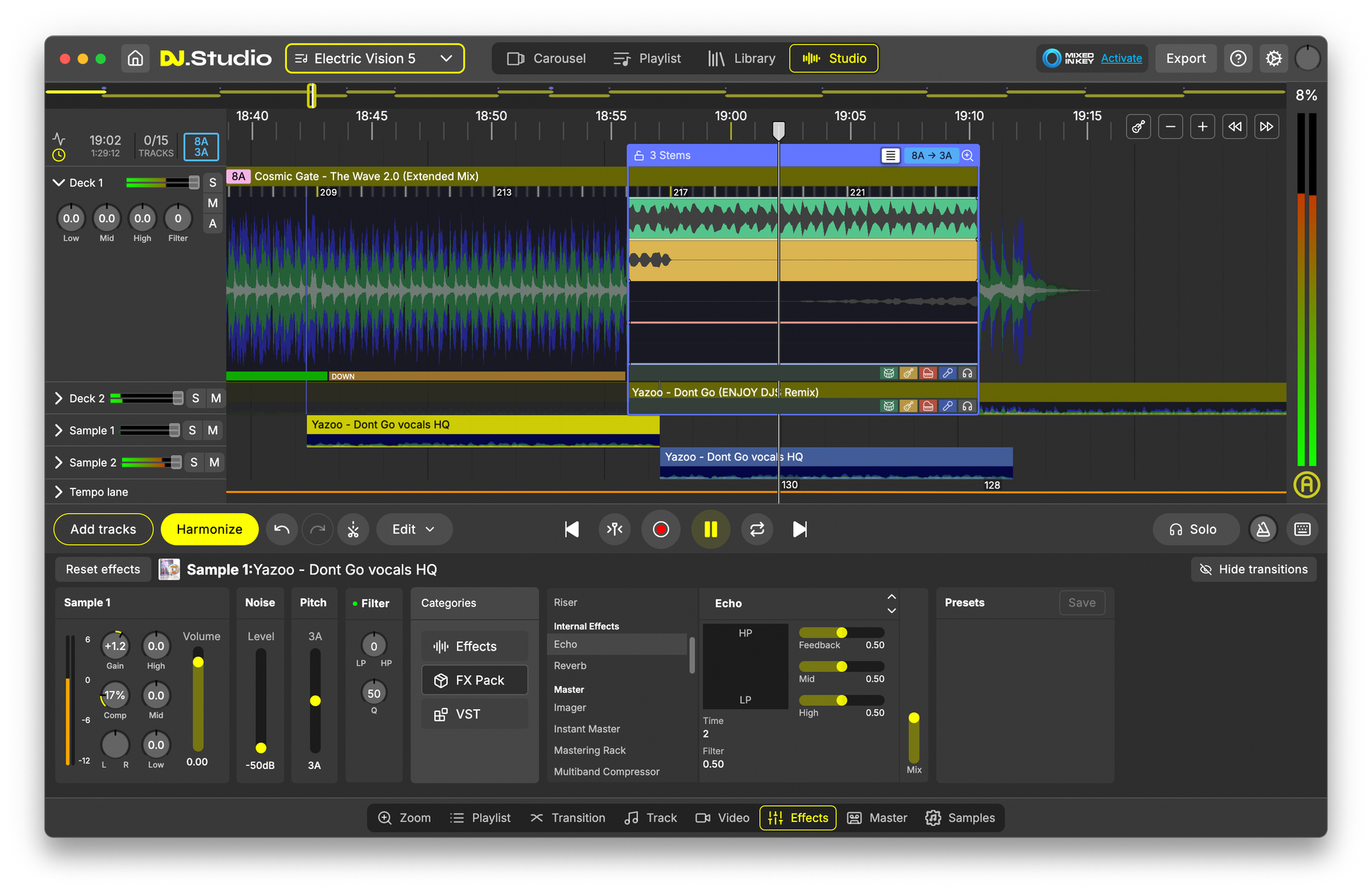Collapse the Deck 1 section
The image size is (1372, 891).
point(59,182)
